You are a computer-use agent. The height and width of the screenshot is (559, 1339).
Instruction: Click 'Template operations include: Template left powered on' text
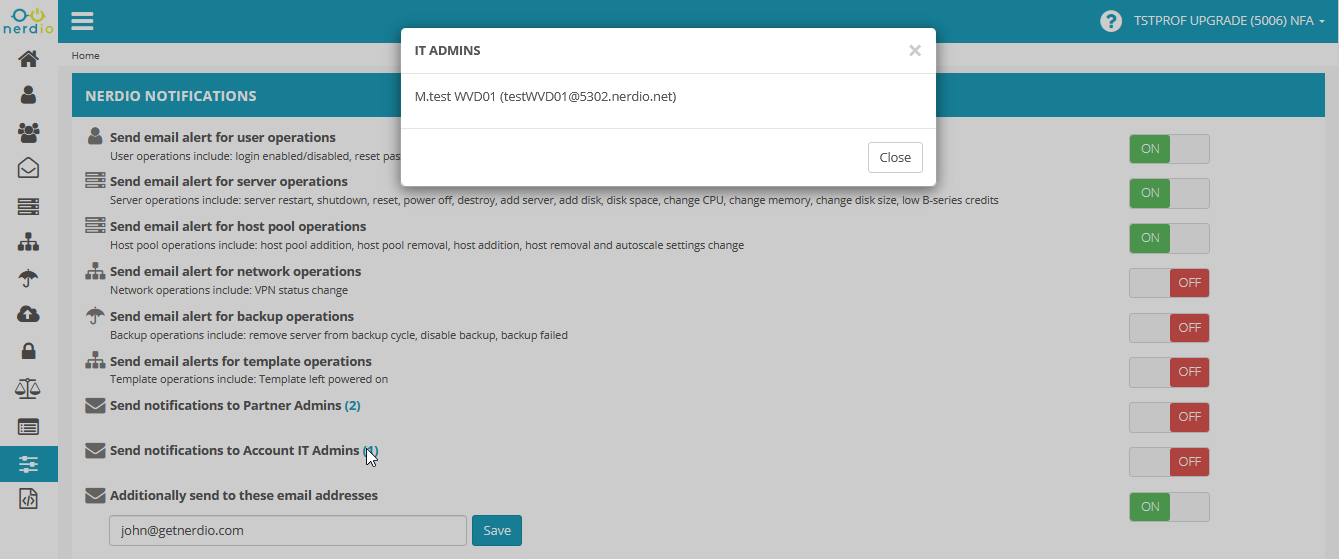coord(249,380)
